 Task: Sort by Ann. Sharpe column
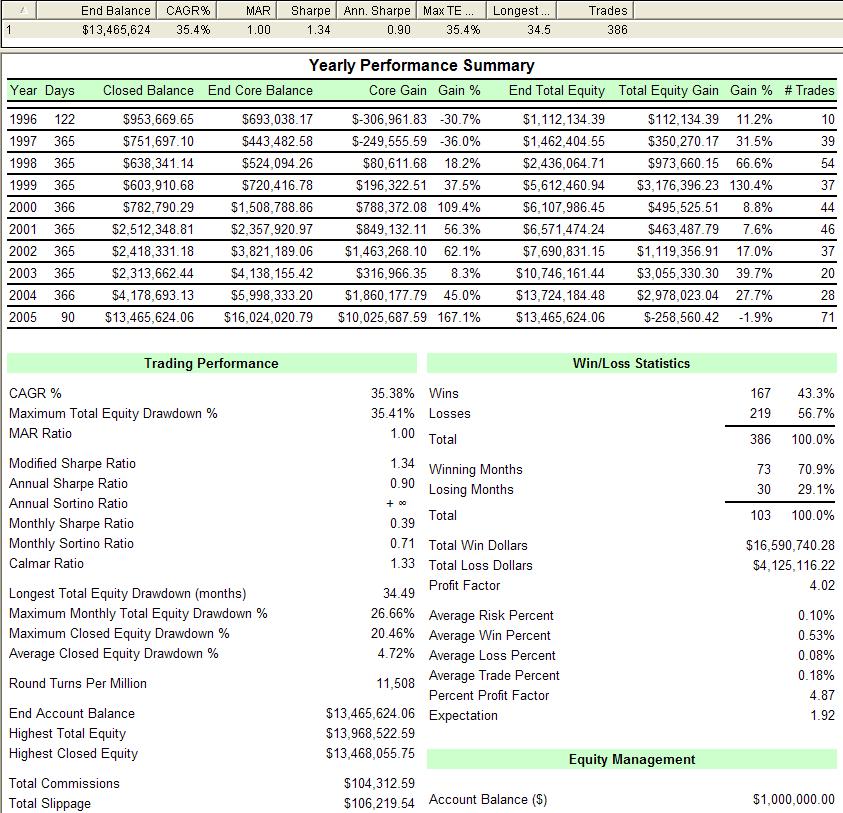point(377,10)
